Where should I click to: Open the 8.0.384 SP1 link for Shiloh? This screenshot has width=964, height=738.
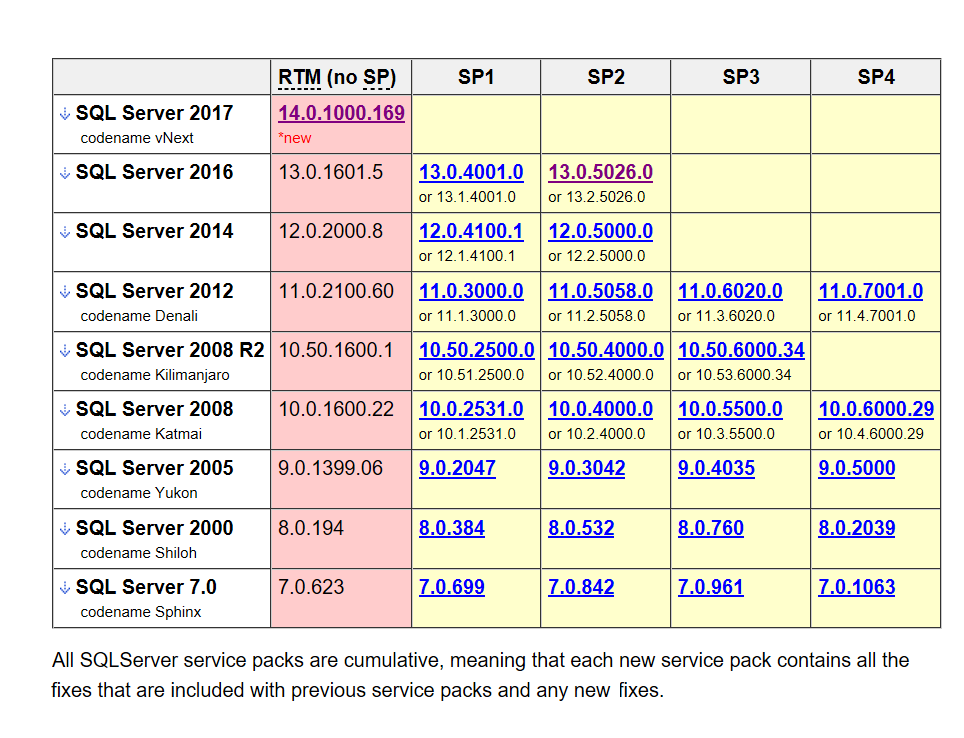pos(451,528)
